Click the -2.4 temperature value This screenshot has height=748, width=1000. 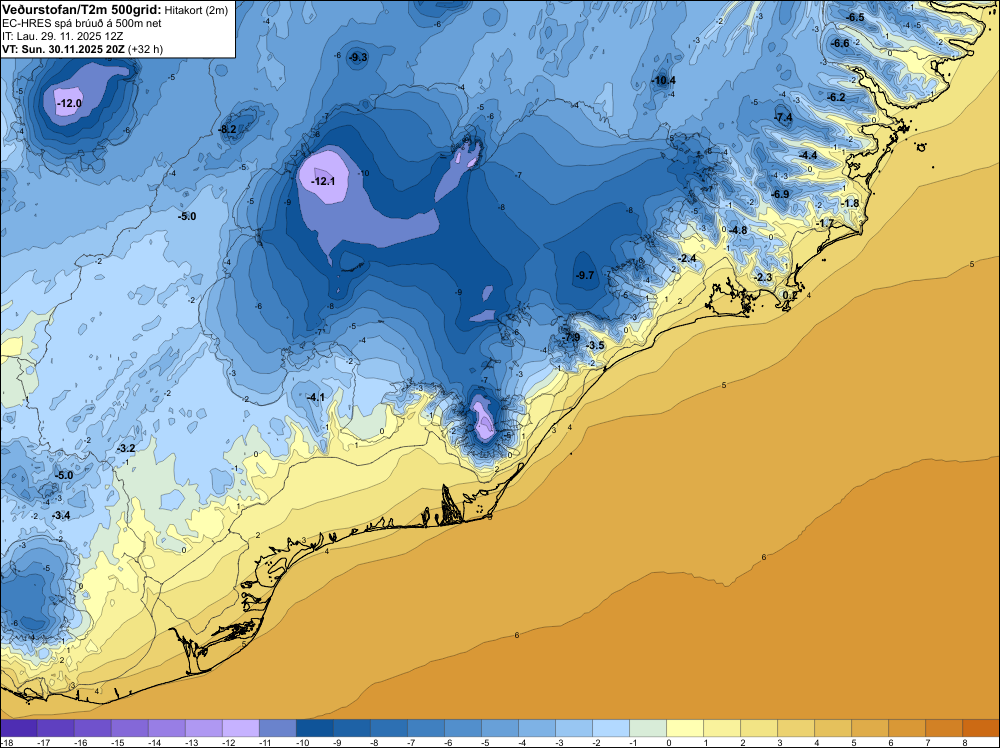[x=688, y=258]
